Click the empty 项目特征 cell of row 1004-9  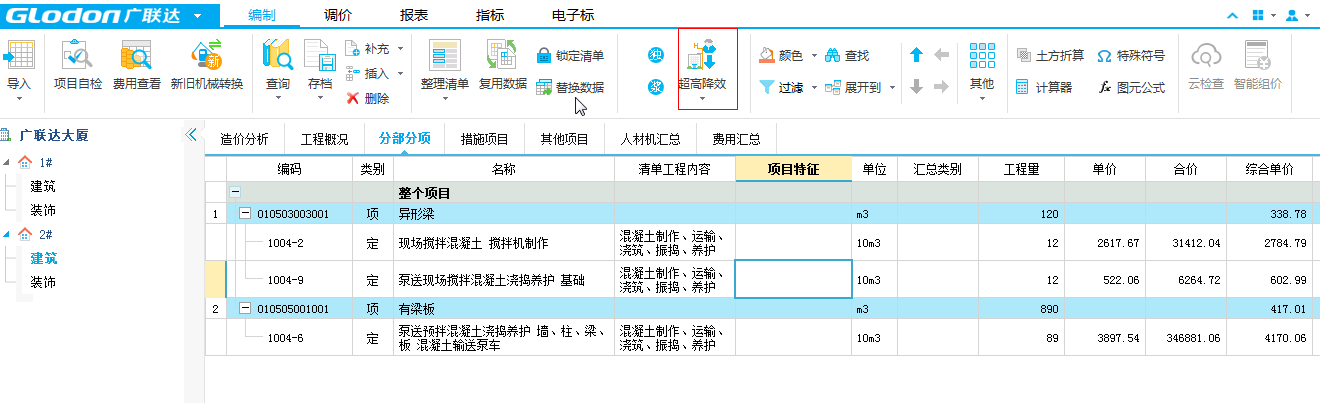point(793,279)
